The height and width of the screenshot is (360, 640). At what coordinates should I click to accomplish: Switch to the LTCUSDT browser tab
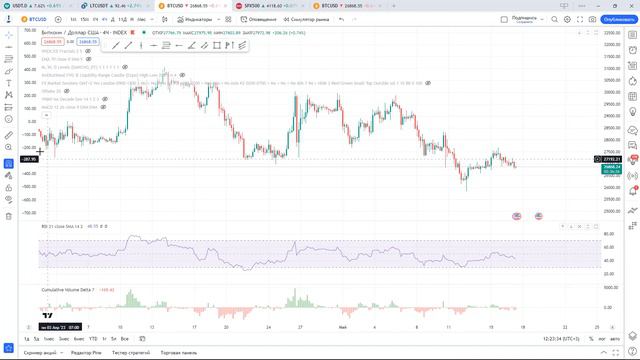tap(115, 6)
